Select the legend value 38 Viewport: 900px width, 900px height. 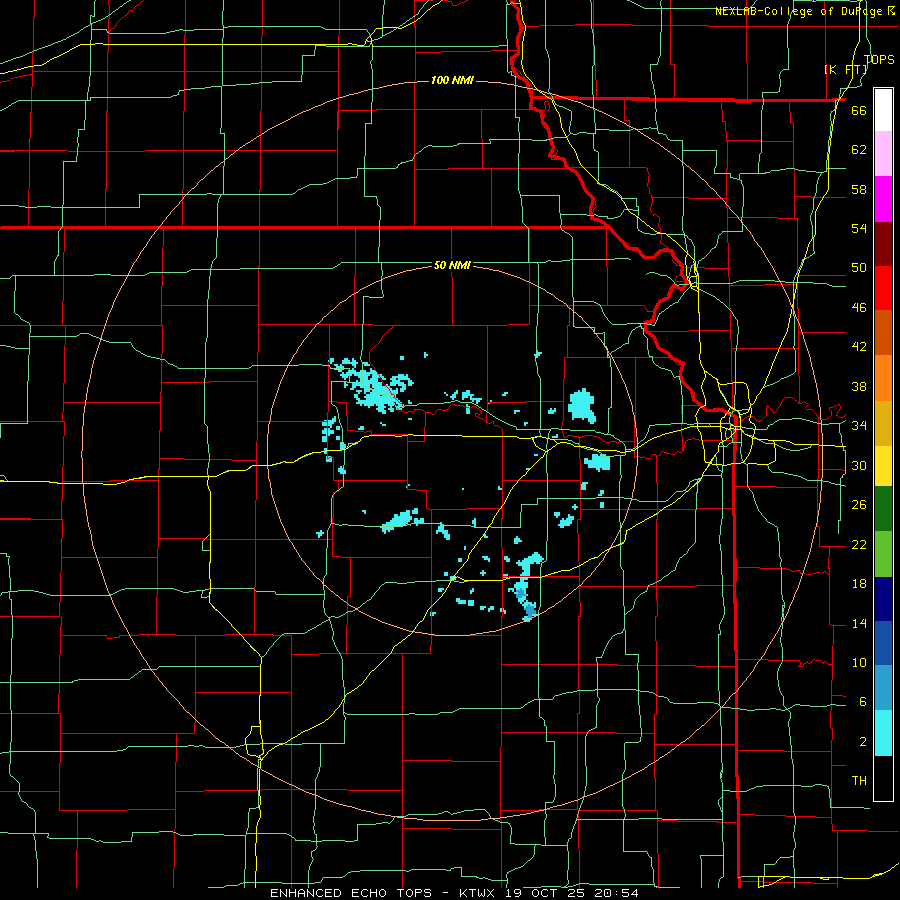pos(859,386)
